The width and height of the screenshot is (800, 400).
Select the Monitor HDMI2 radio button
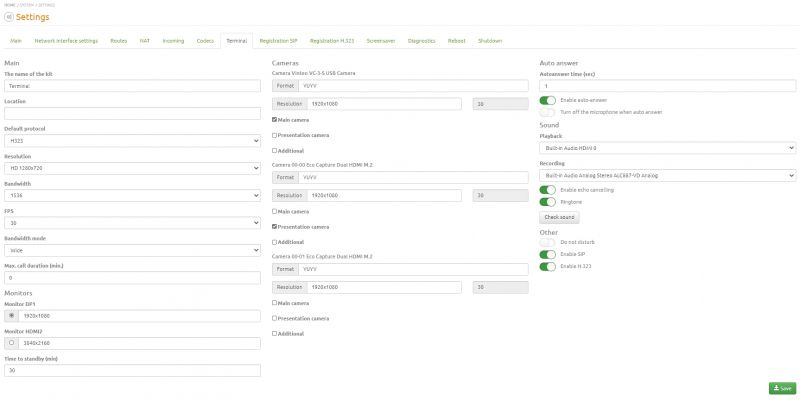[x=11, y=343]
